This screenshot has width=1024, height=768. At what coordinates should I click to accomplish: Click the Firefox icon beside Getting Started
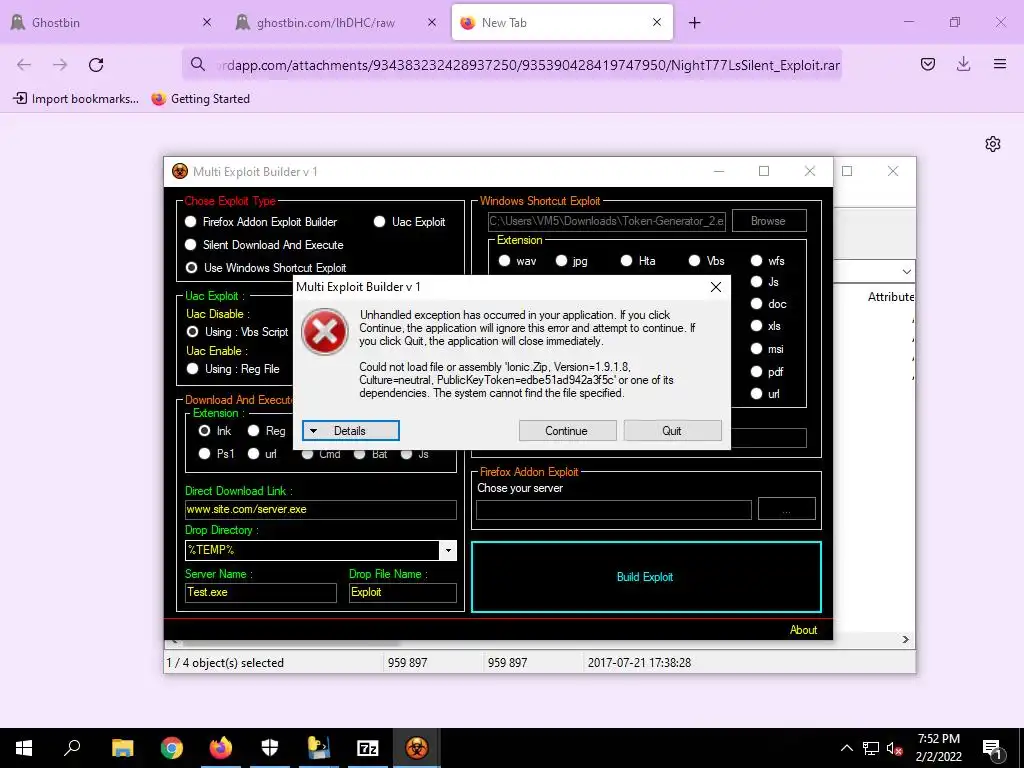(x=159, y=99)
